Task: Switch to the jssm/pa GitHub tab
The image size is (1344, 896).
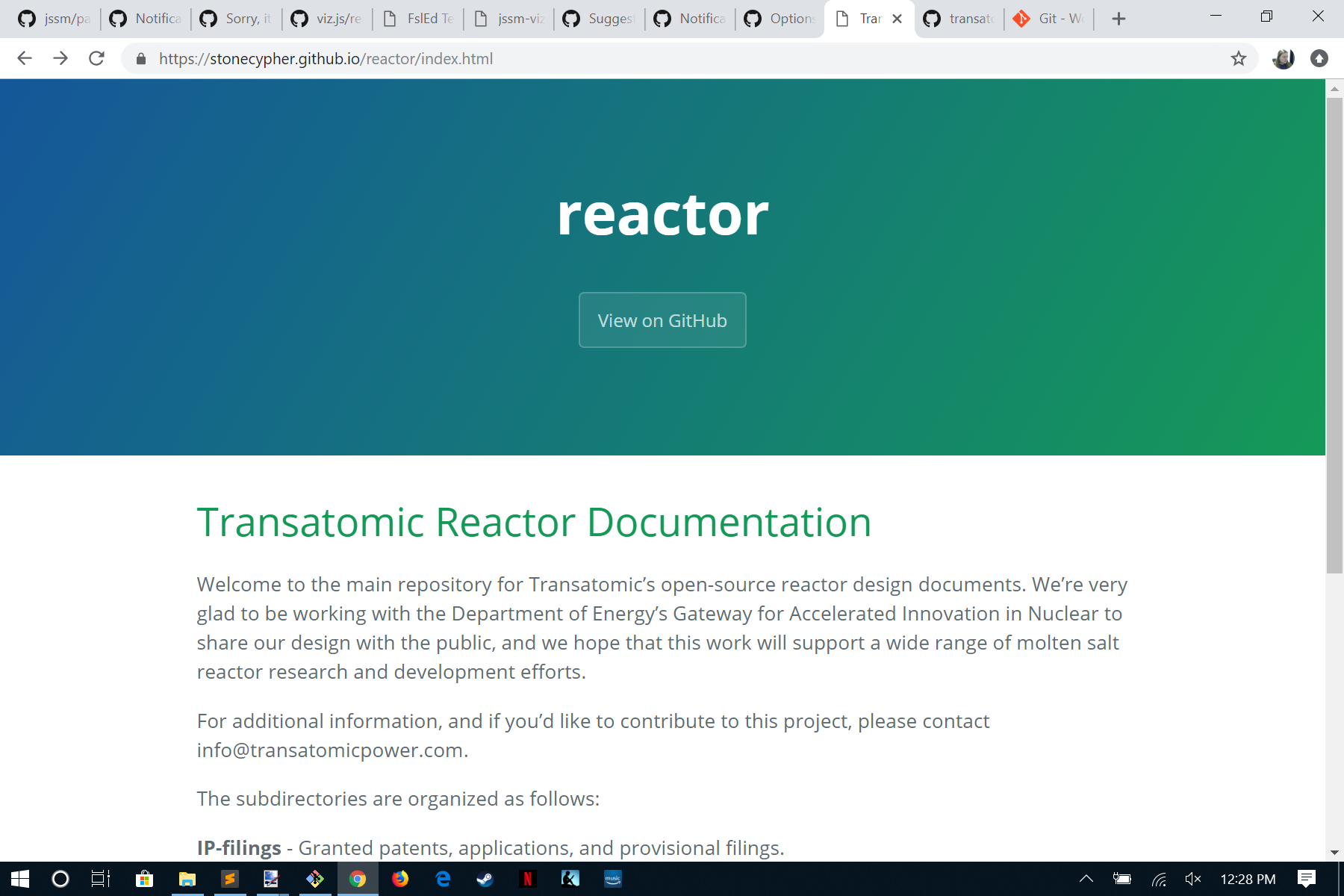Action: pos(54,19)
